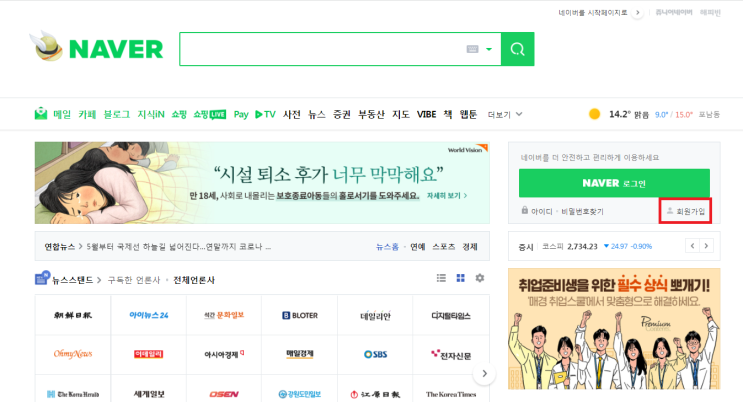
Task: Expand the search autocomplete dropdown arrow
Action: [x=489, y=49]
